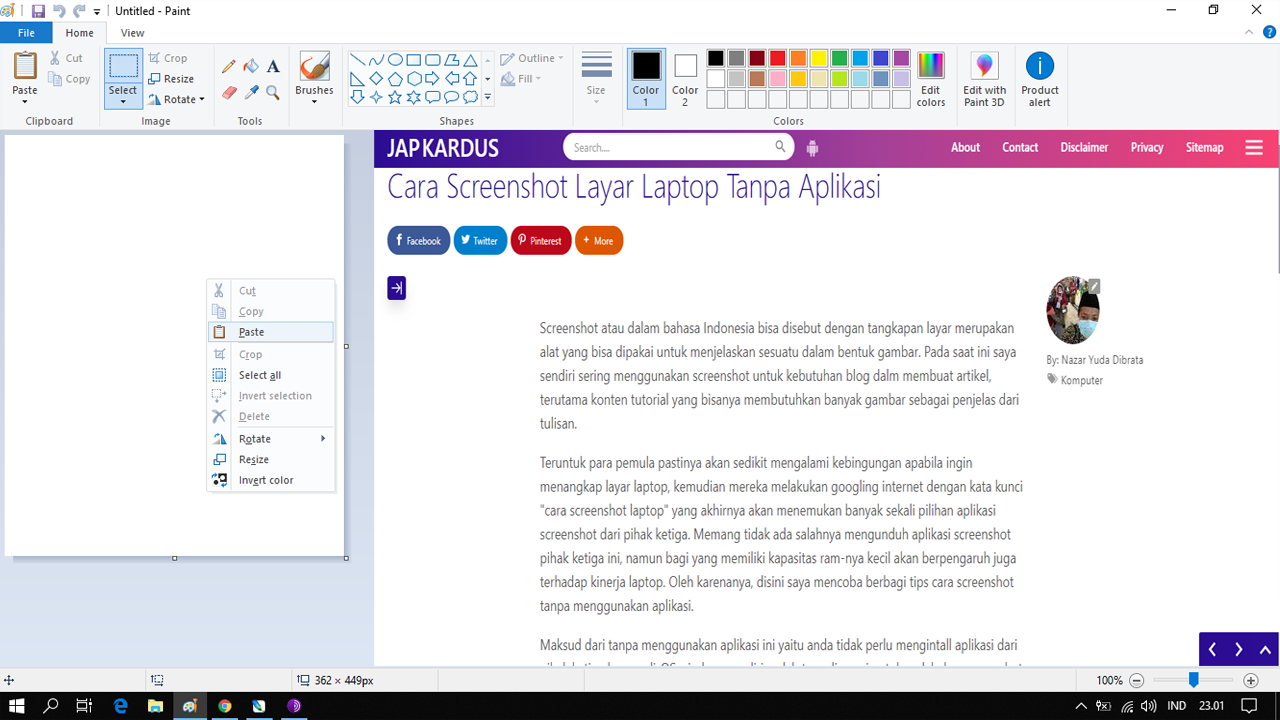Choose the Curve shape
The width and height of the screenshot is (1280, 720).
coord(376,60)
